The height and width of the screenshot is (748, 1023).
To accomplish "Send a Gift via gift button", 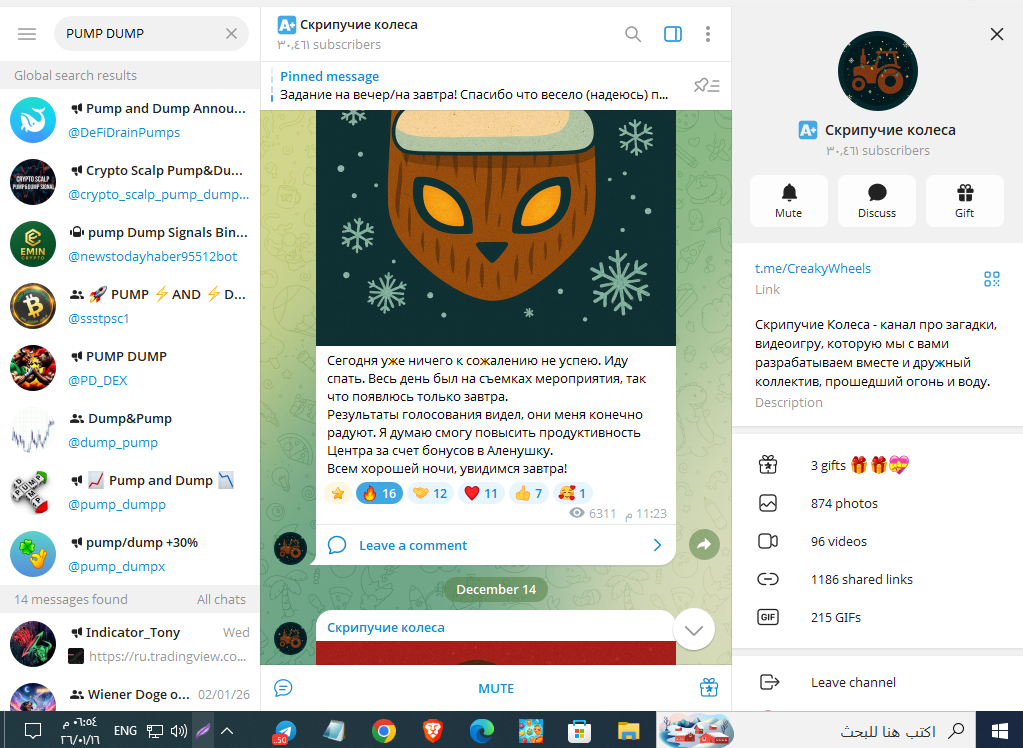I will 965,201.
